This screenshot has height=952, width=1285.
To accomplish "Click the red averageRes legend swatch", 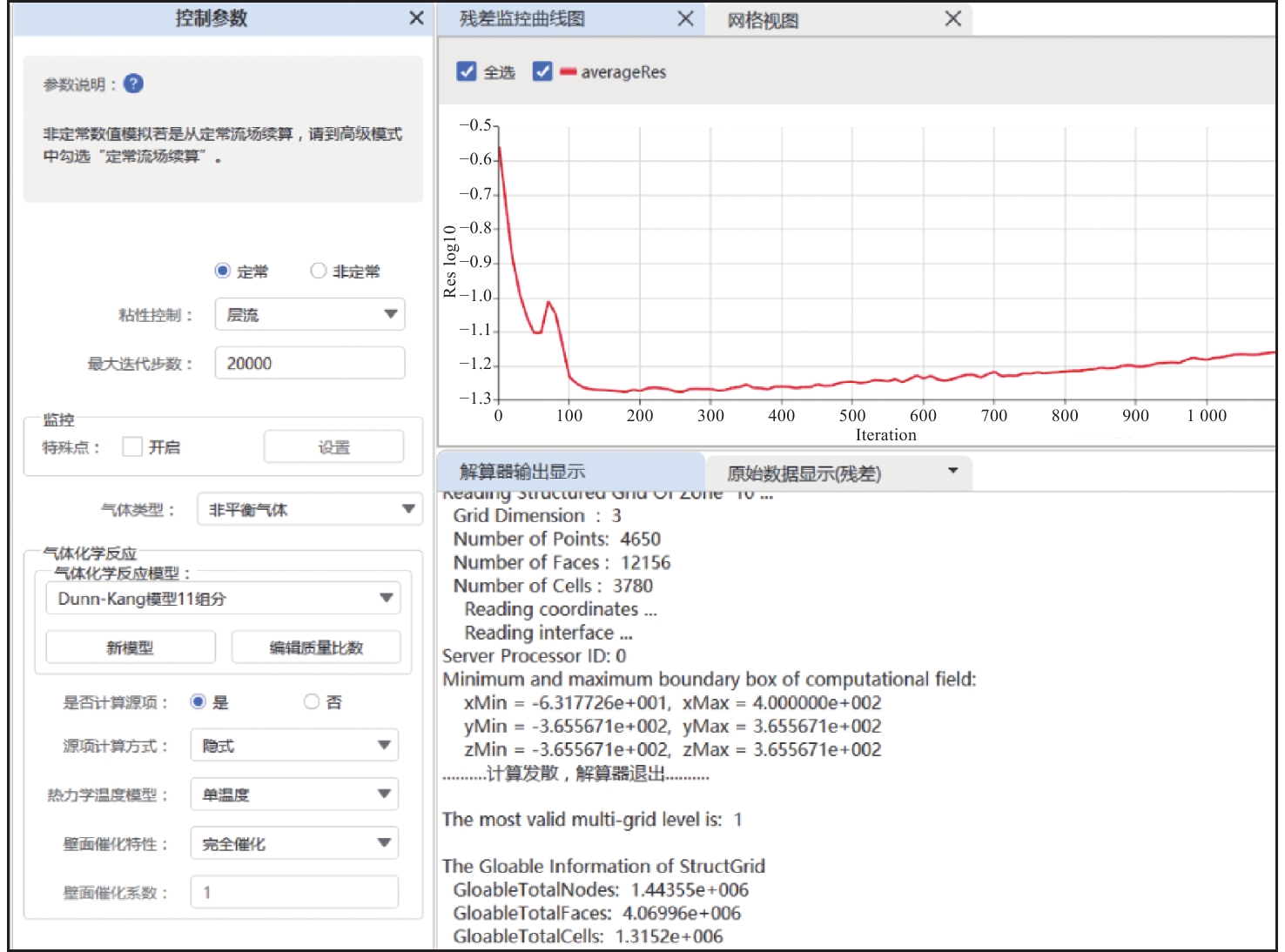I will coord(568,72).
